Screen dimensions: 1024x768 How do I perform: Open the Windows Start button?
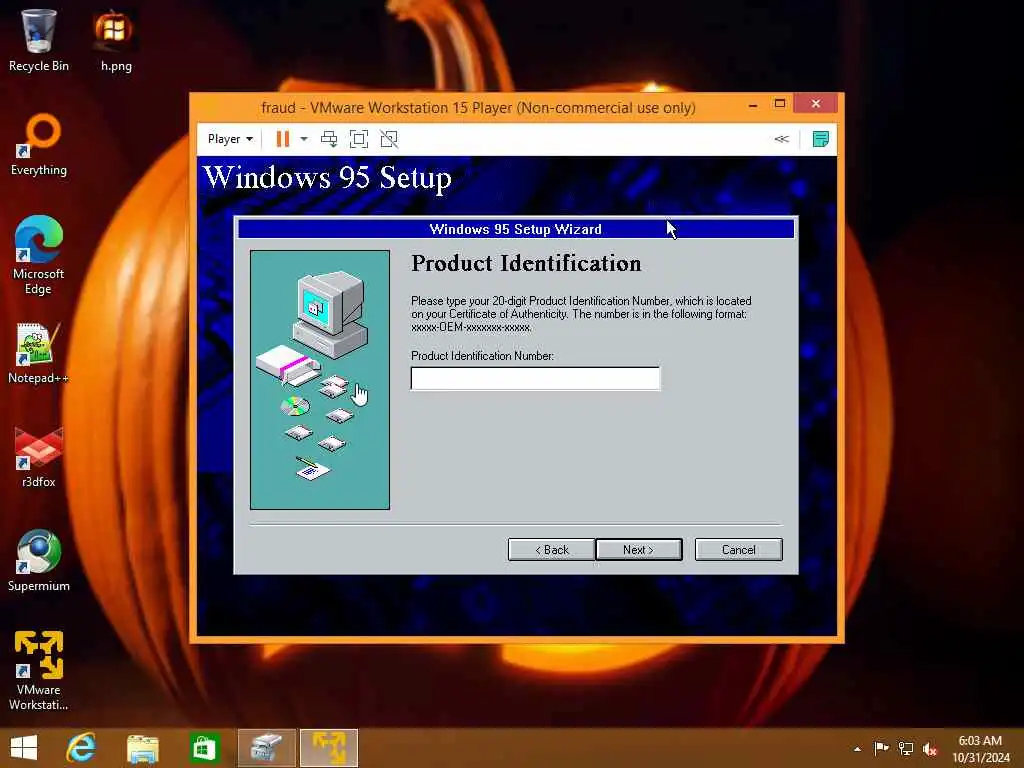(x=24, y=748)
